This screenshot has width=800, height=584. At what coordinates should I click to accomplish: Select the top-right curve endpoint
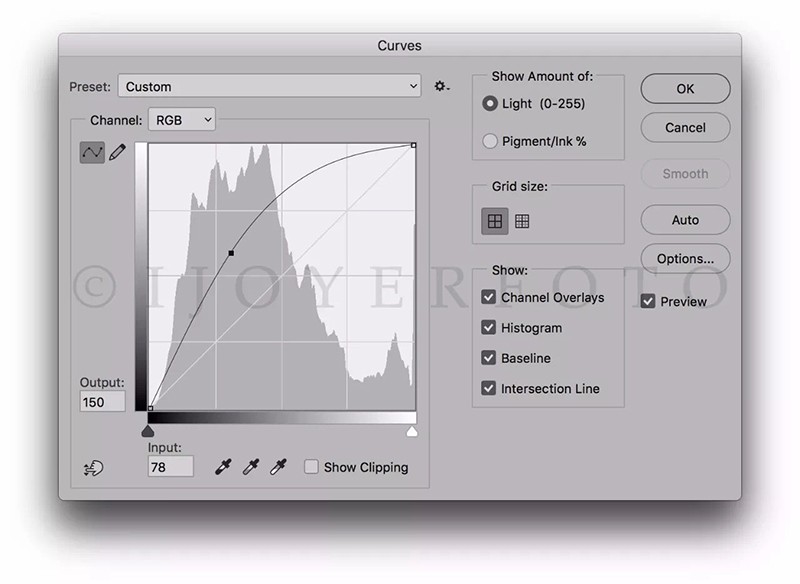[414, 145]
